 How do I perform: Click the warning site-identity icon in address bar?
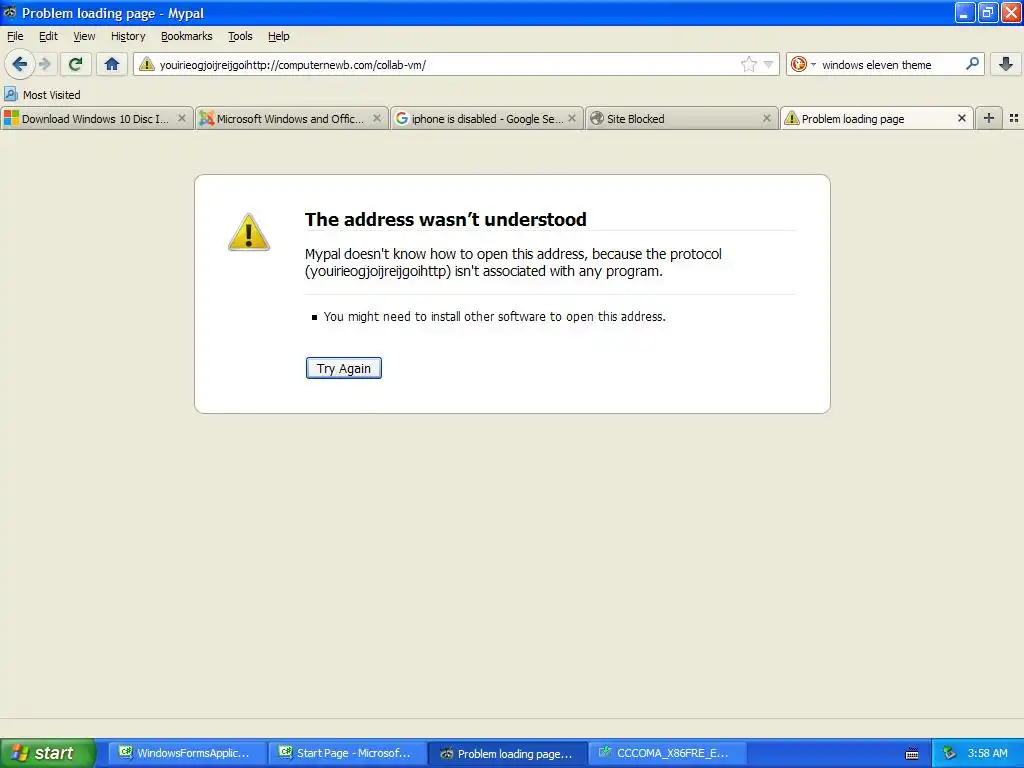click(x=147, y=64)
